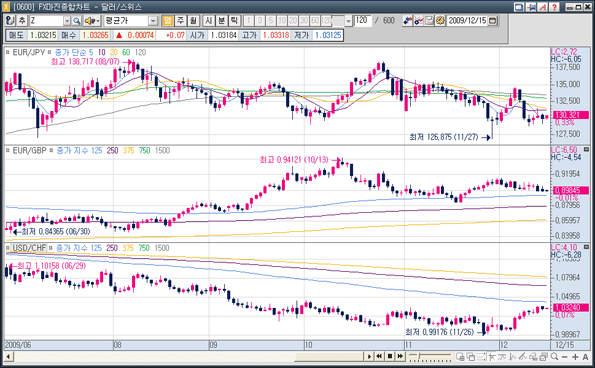
Task: Open the dropdown arrow left of 120 field
Action: coord(348,21)
